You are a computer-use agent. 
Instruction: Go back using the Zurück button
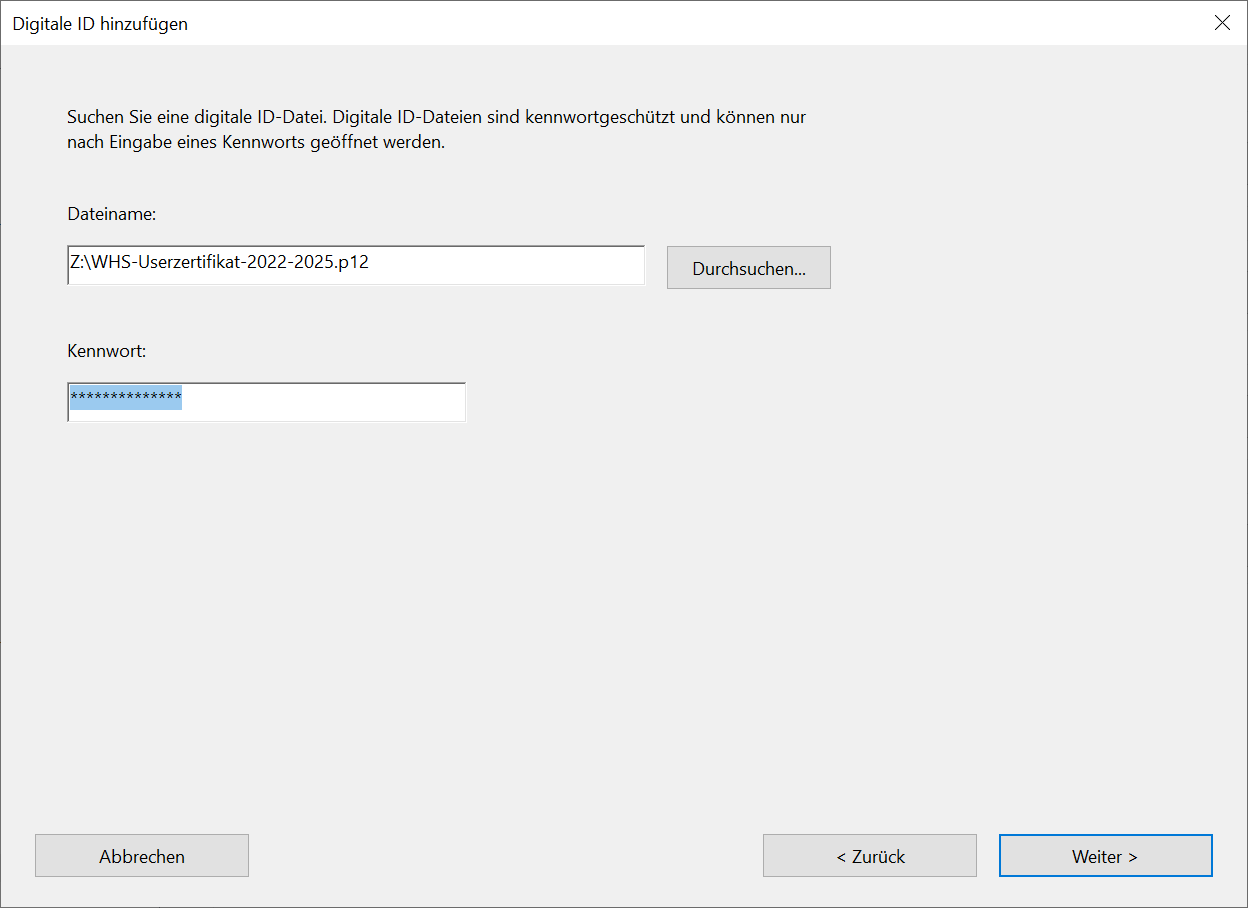pyautogui.click(x=869, y=856)
